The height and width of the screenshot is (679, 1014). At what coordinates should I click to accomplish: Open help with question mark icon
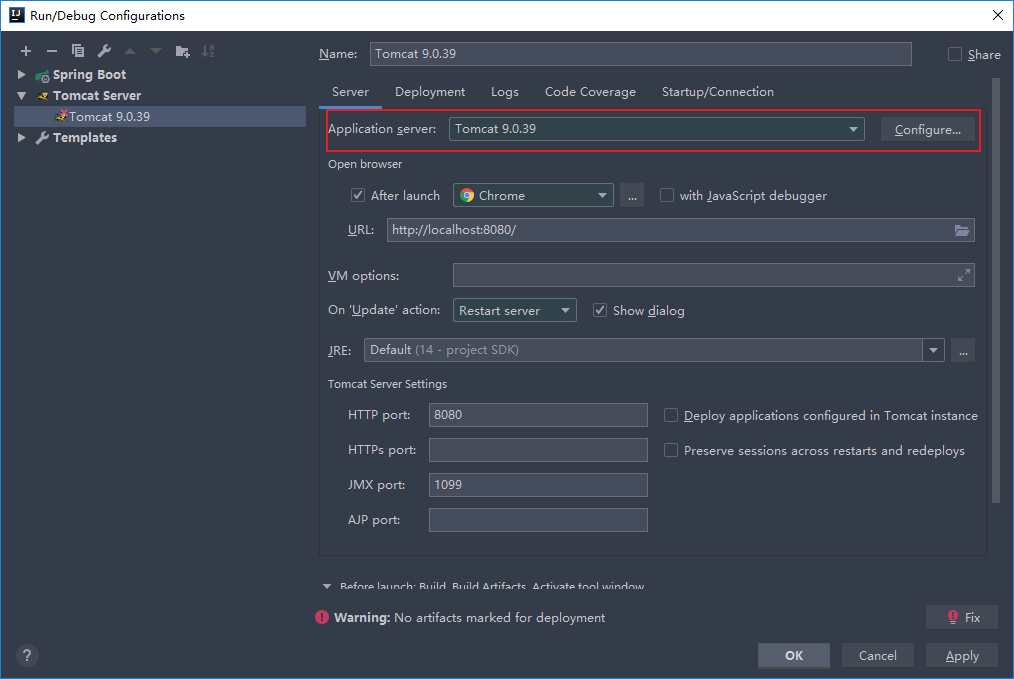pyautogui.click(x=27, y=656)
